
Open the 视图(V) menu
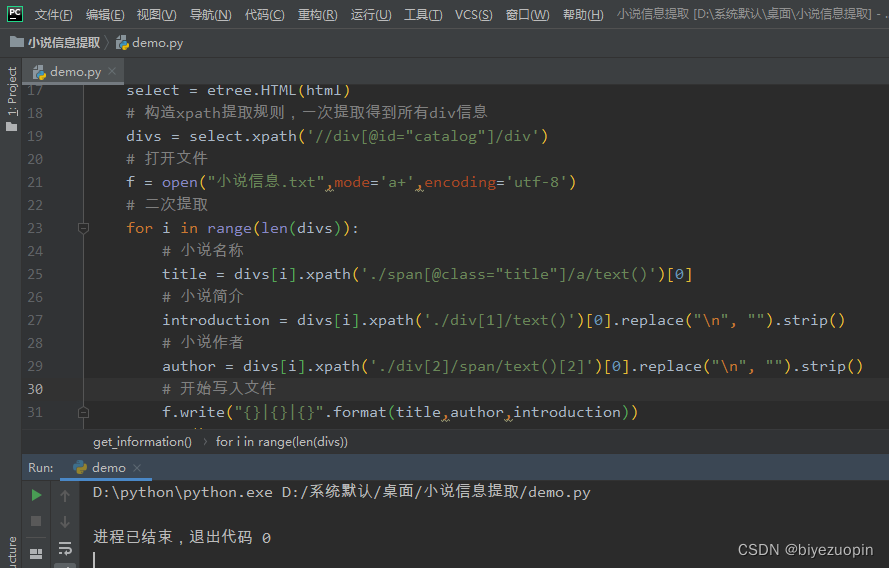coord(156,15)
